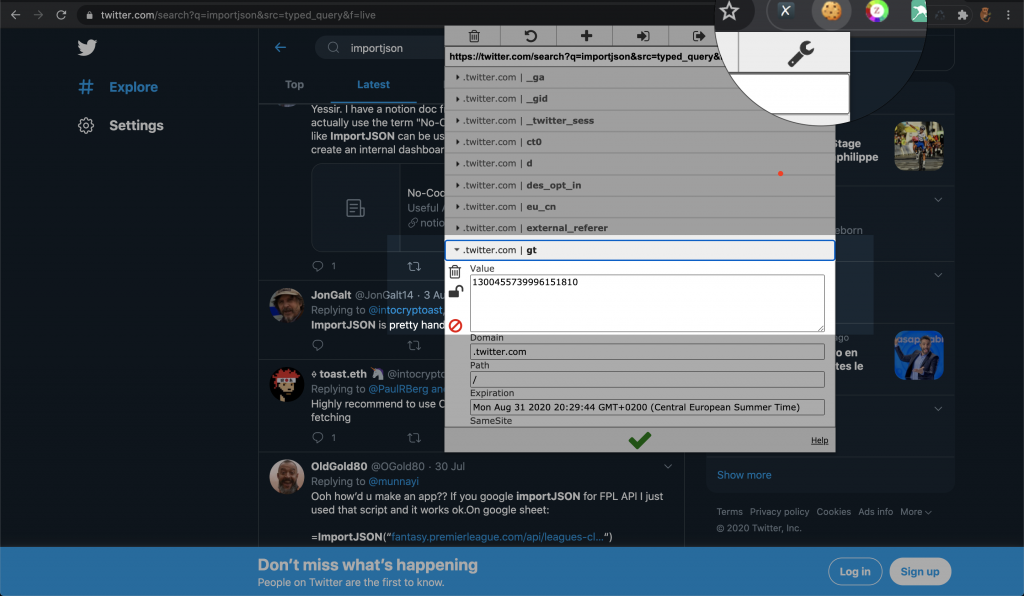This screenshot has width=1024, height=596.
Task: Open the Terms footer link
Action: point(729,512)
